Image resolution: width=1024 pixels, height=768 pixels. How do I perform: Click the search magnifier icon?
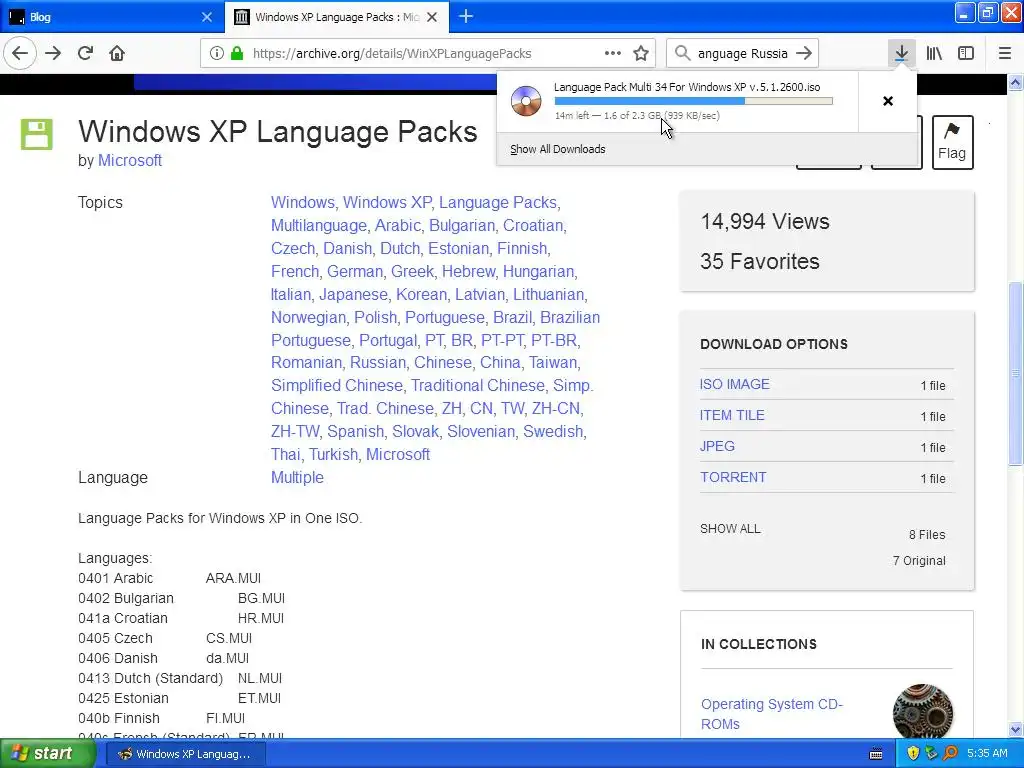pyautogui.click(x=682, y=53)
